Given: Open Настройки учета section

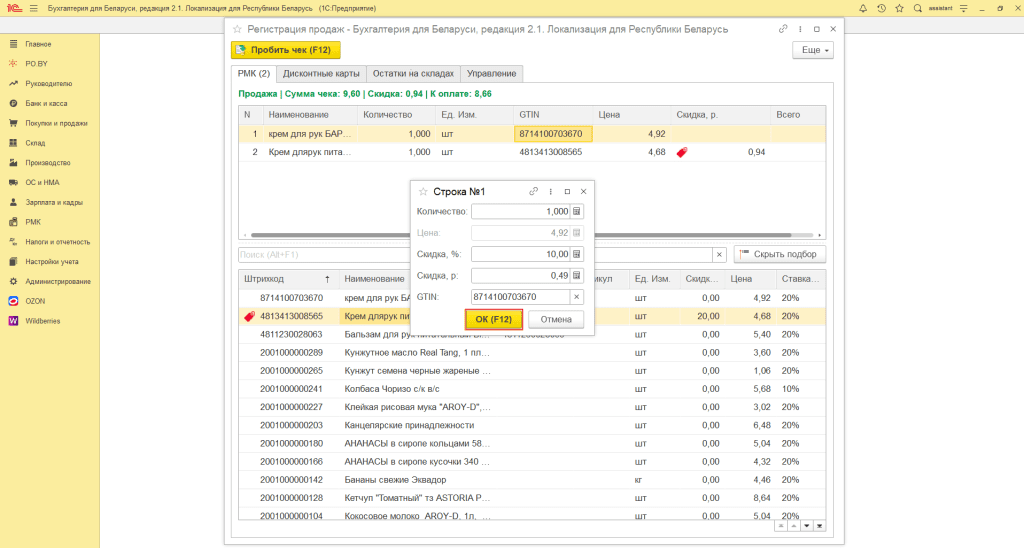Looking at the screenshot, I should (x=52, y=262).
